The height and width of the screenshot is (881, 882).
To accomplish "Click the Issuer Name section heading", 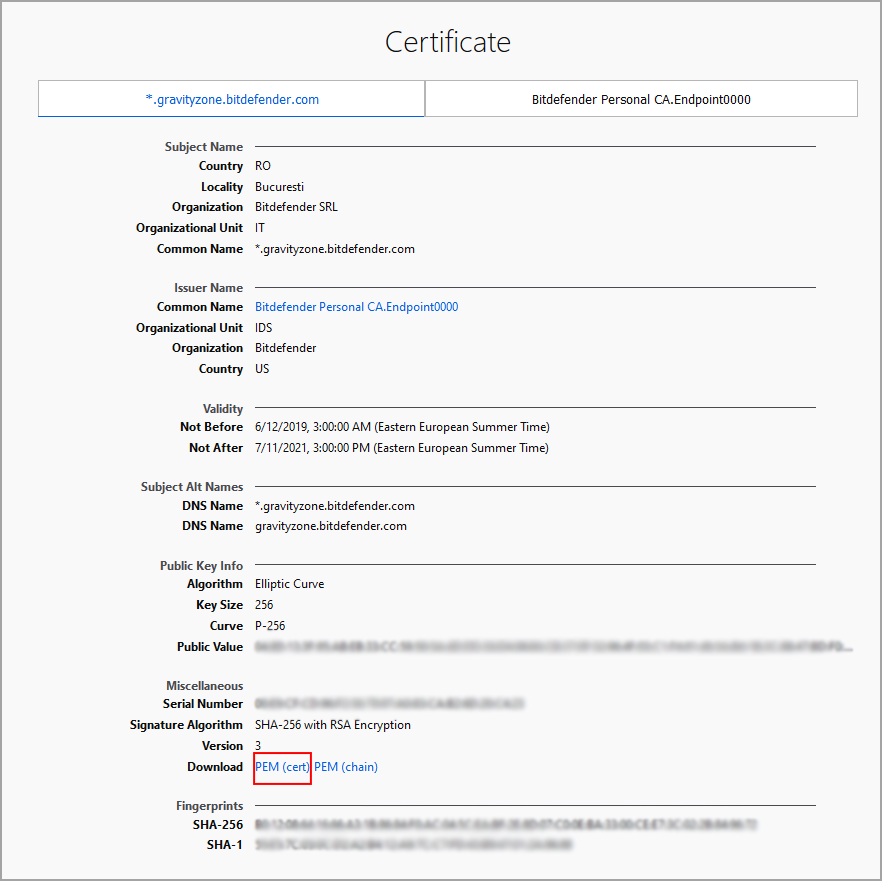I will (208, 287).
